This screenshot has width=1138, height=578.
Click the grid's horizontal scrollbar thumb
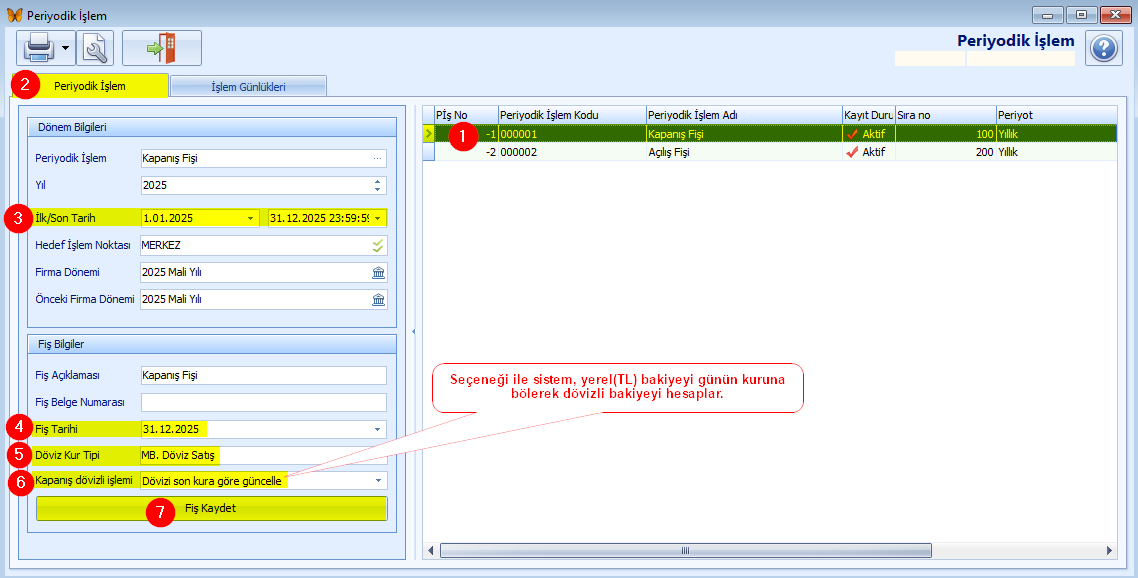pos(685,551)
